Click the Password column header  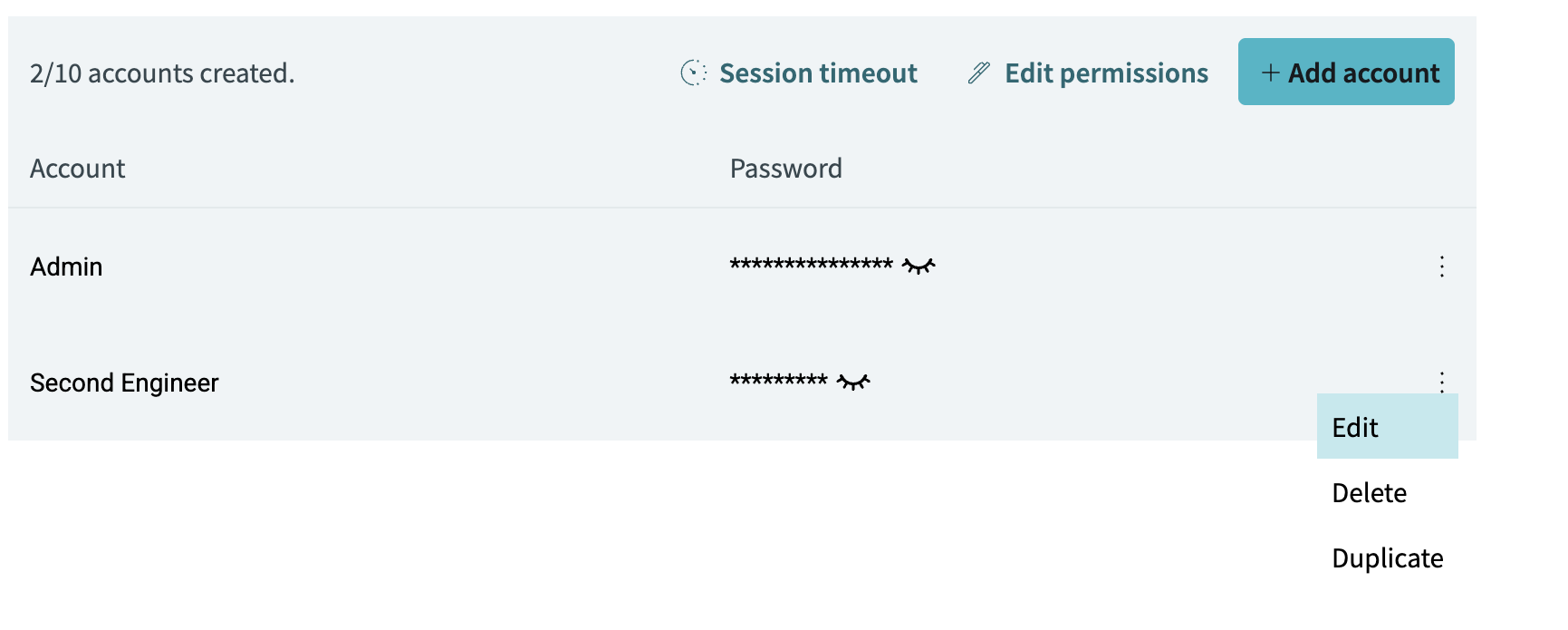(x=786, y=169)
